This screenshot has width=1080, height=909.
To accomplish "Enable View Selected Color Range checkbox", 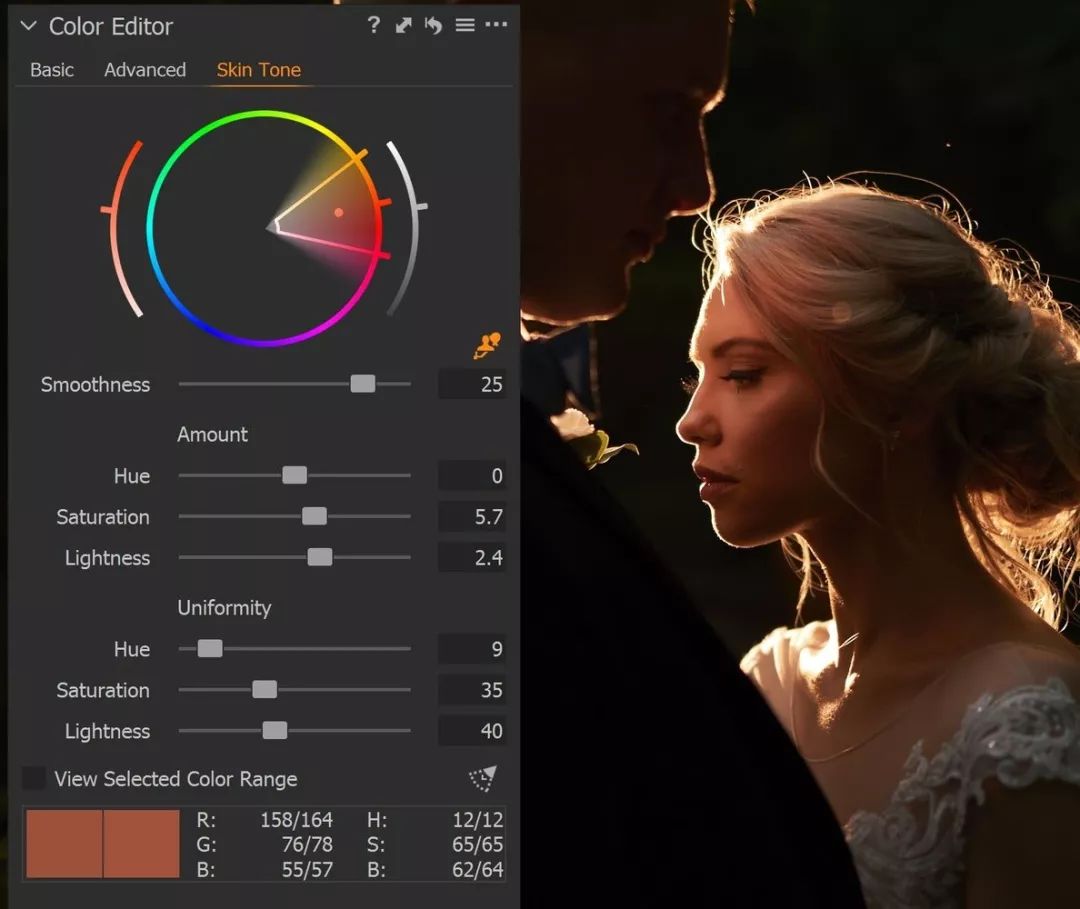I will [34, 778].
